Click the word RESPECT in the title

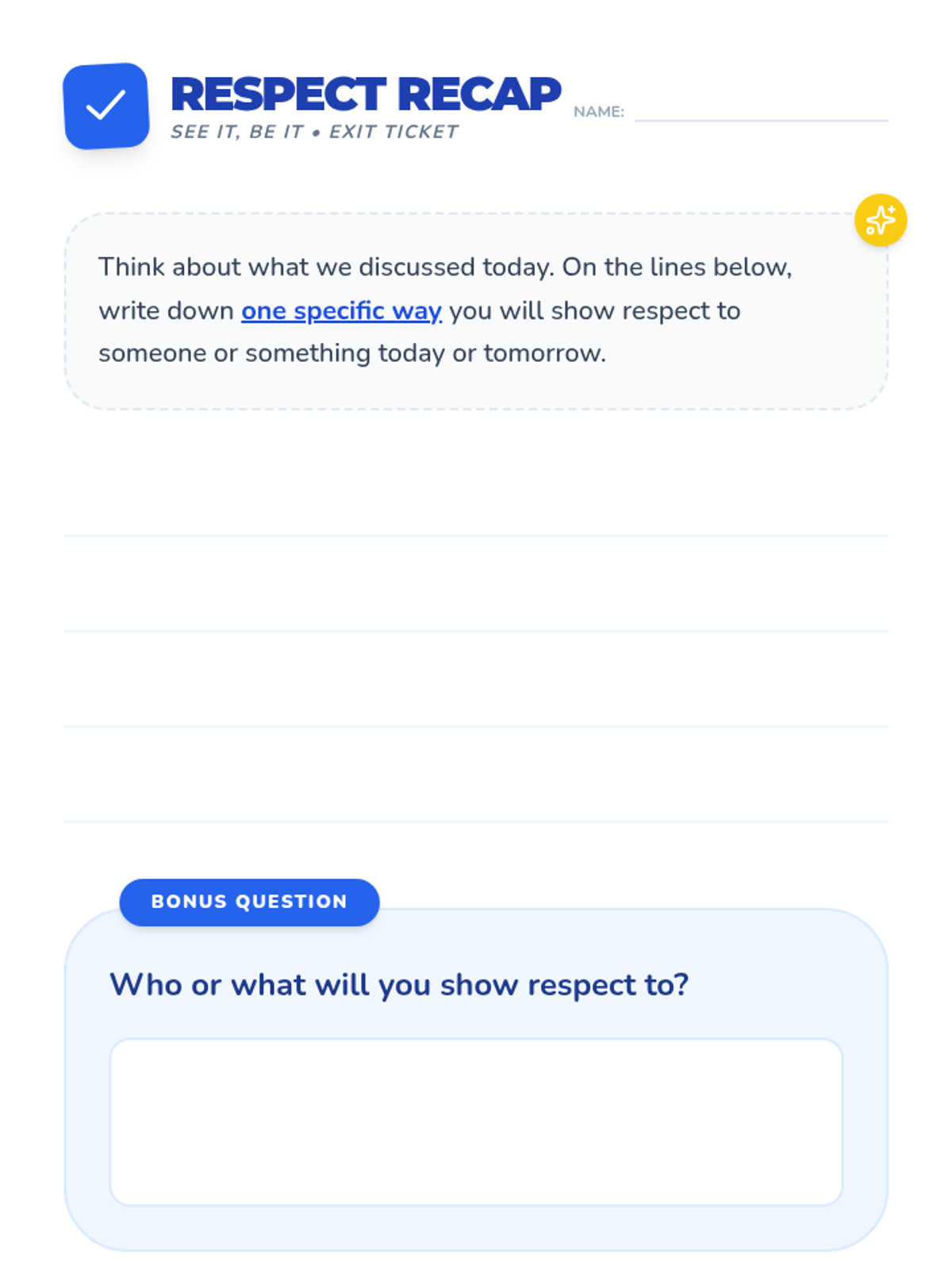coord(278,94)
